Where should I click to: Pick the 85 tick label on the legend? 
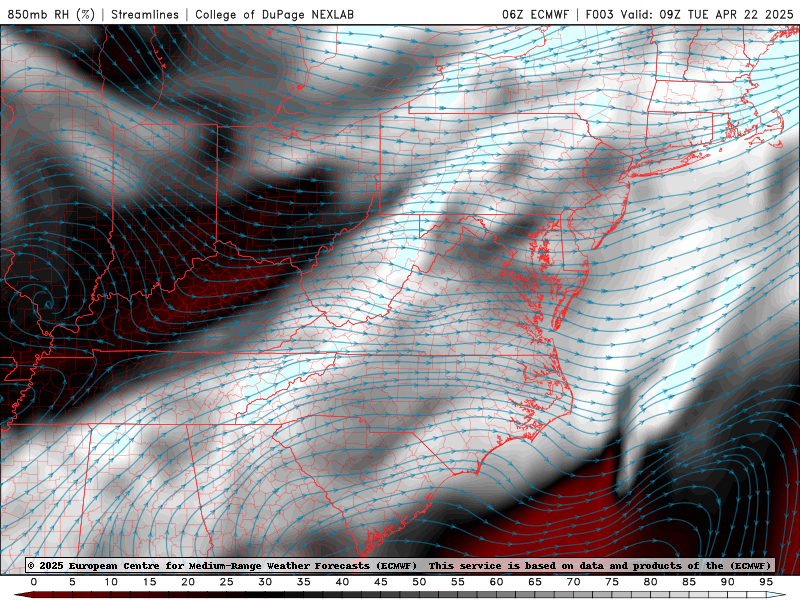689,582
